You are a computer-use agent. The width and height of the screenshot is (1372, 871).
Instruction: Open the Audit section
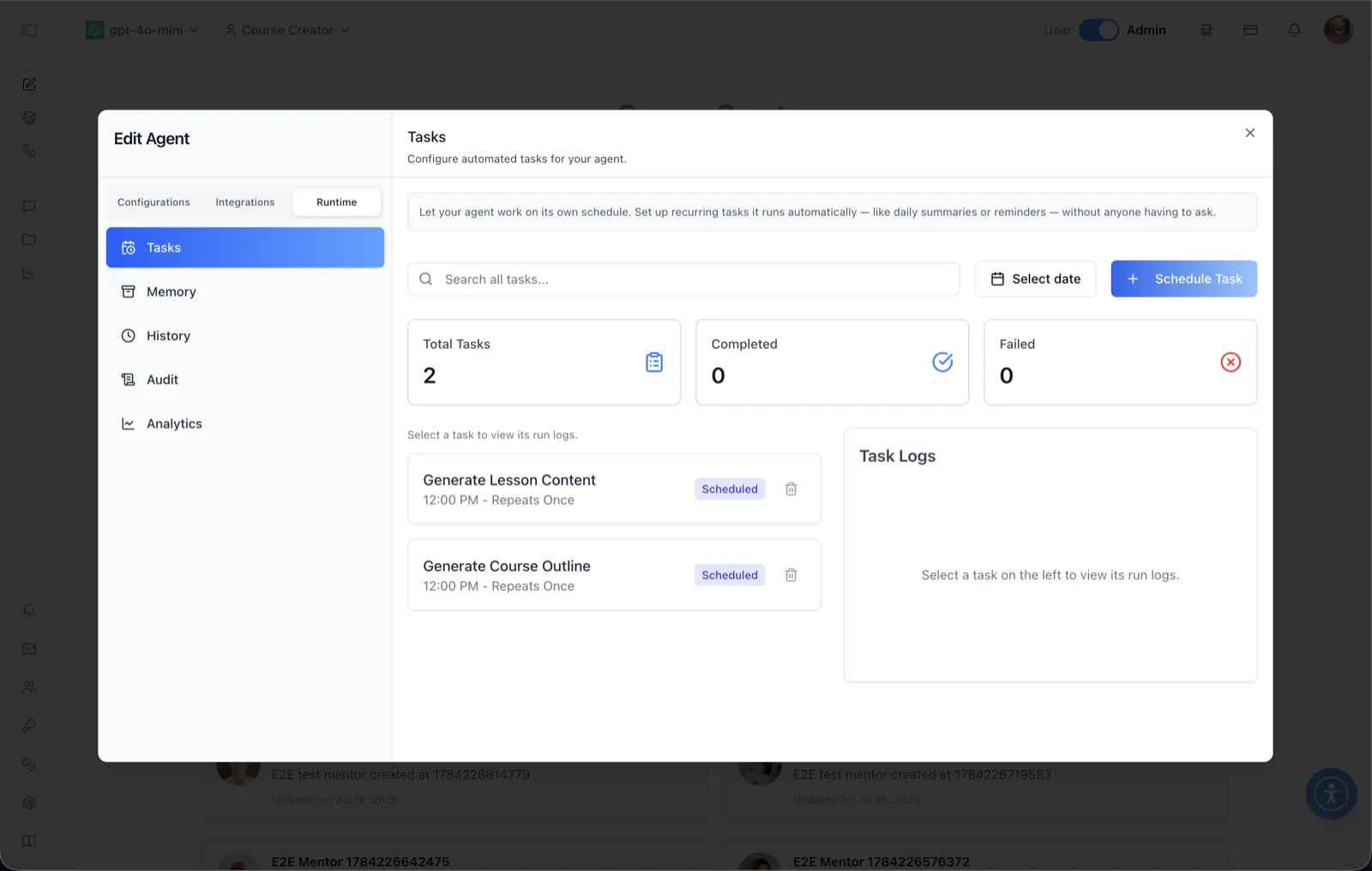click(x=244, y=380)
